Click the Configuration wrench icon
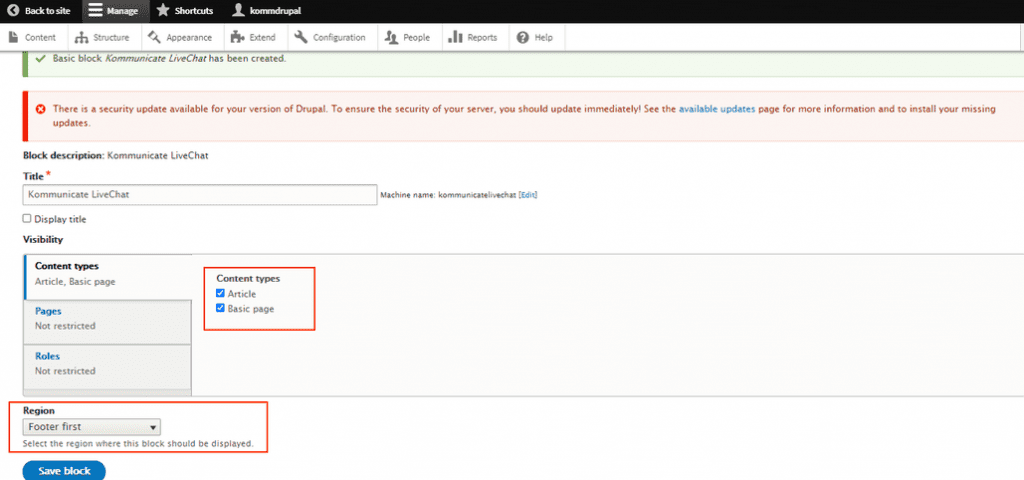 point(301,37)
